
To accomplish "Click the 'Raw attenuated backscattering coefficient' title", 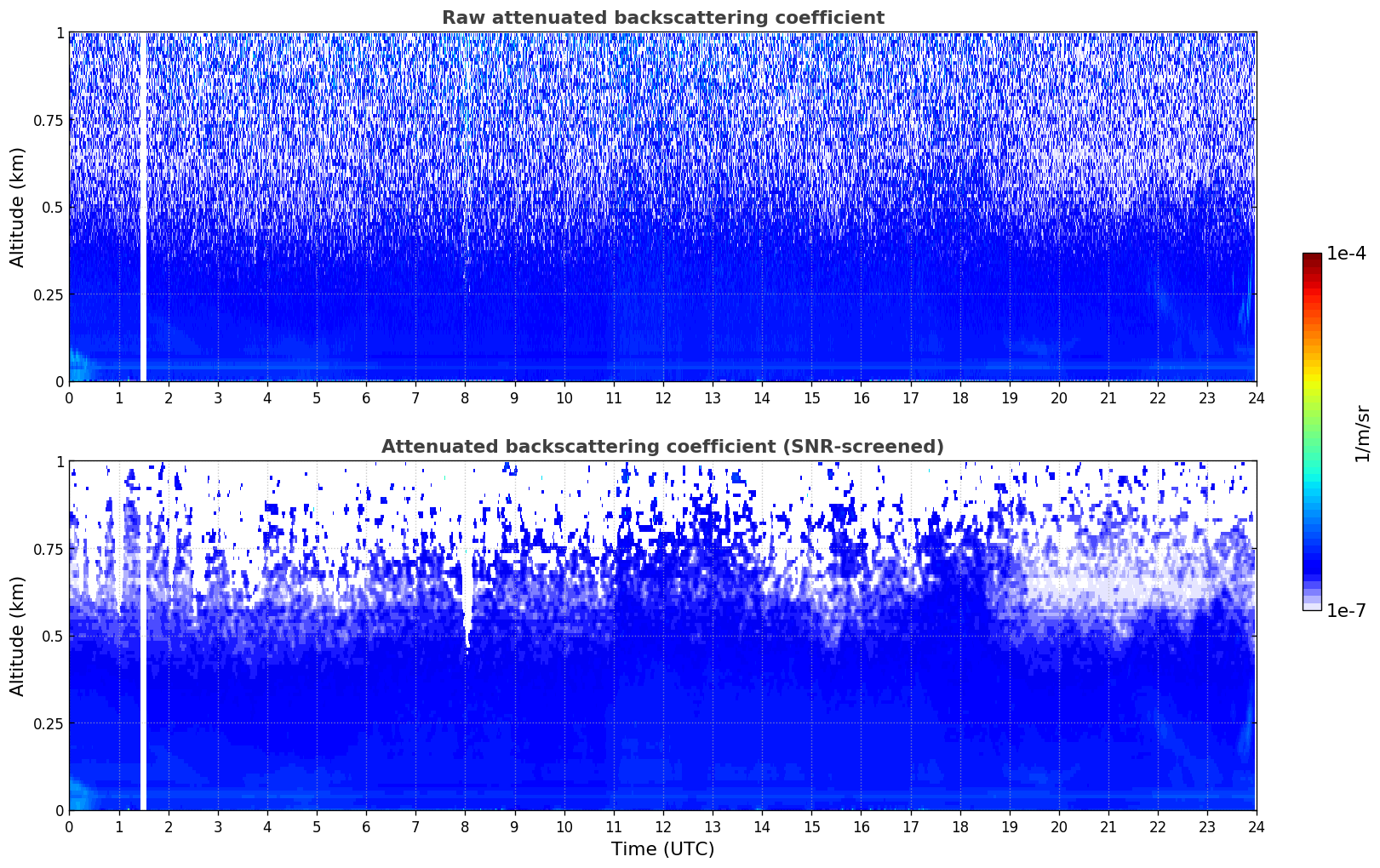I will point(662,18).
